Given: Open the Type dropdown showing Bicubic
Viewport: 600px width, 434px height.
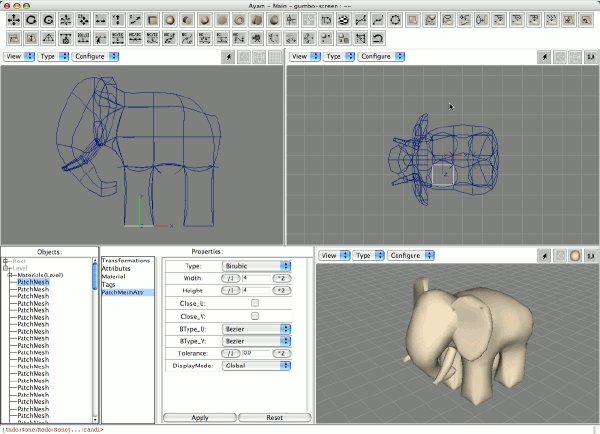Looking at the screenshot, I should tap(256, 266).
